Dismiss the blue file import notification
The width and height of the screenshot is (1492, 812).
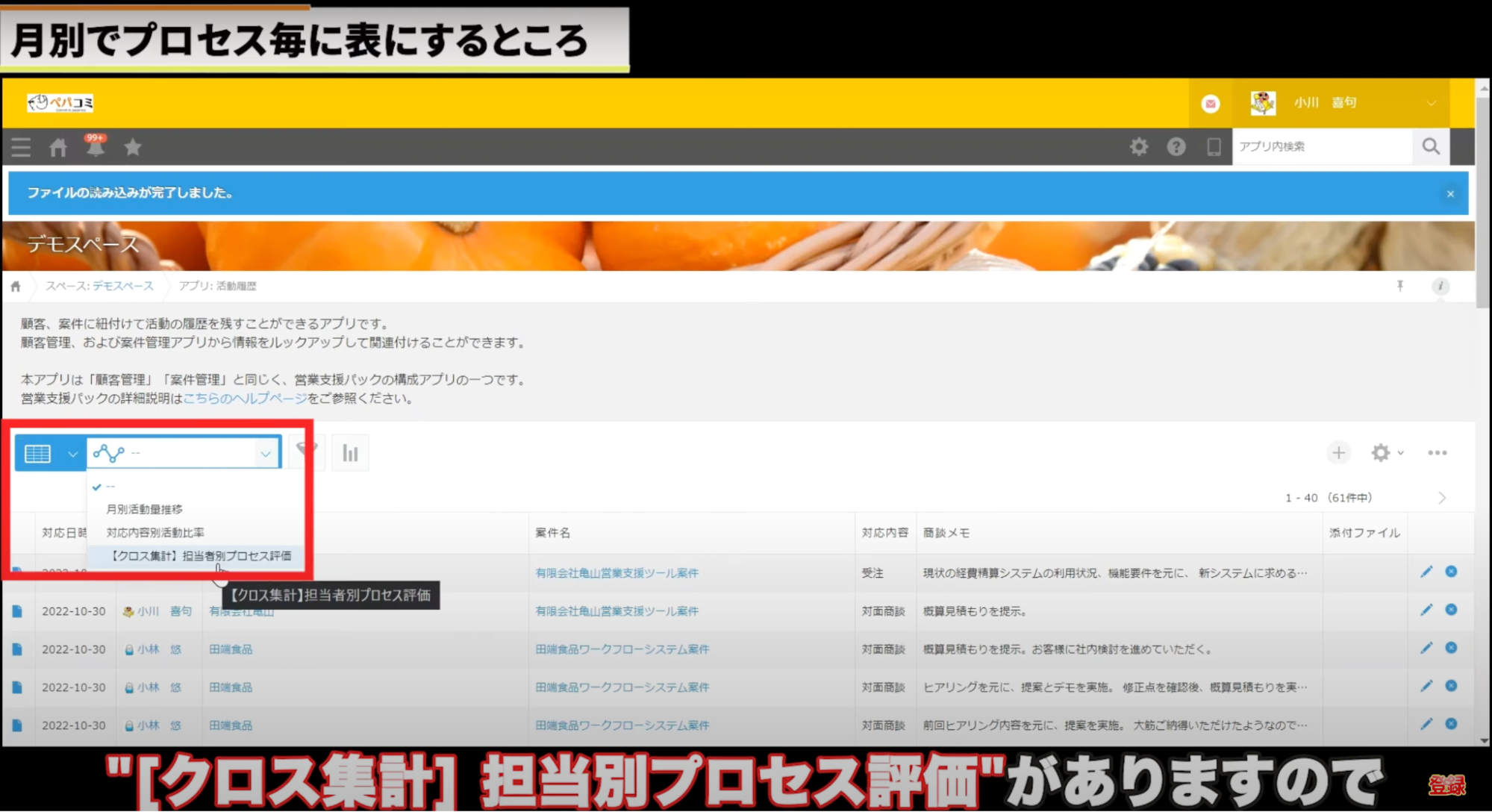[x=1450, y=194]
